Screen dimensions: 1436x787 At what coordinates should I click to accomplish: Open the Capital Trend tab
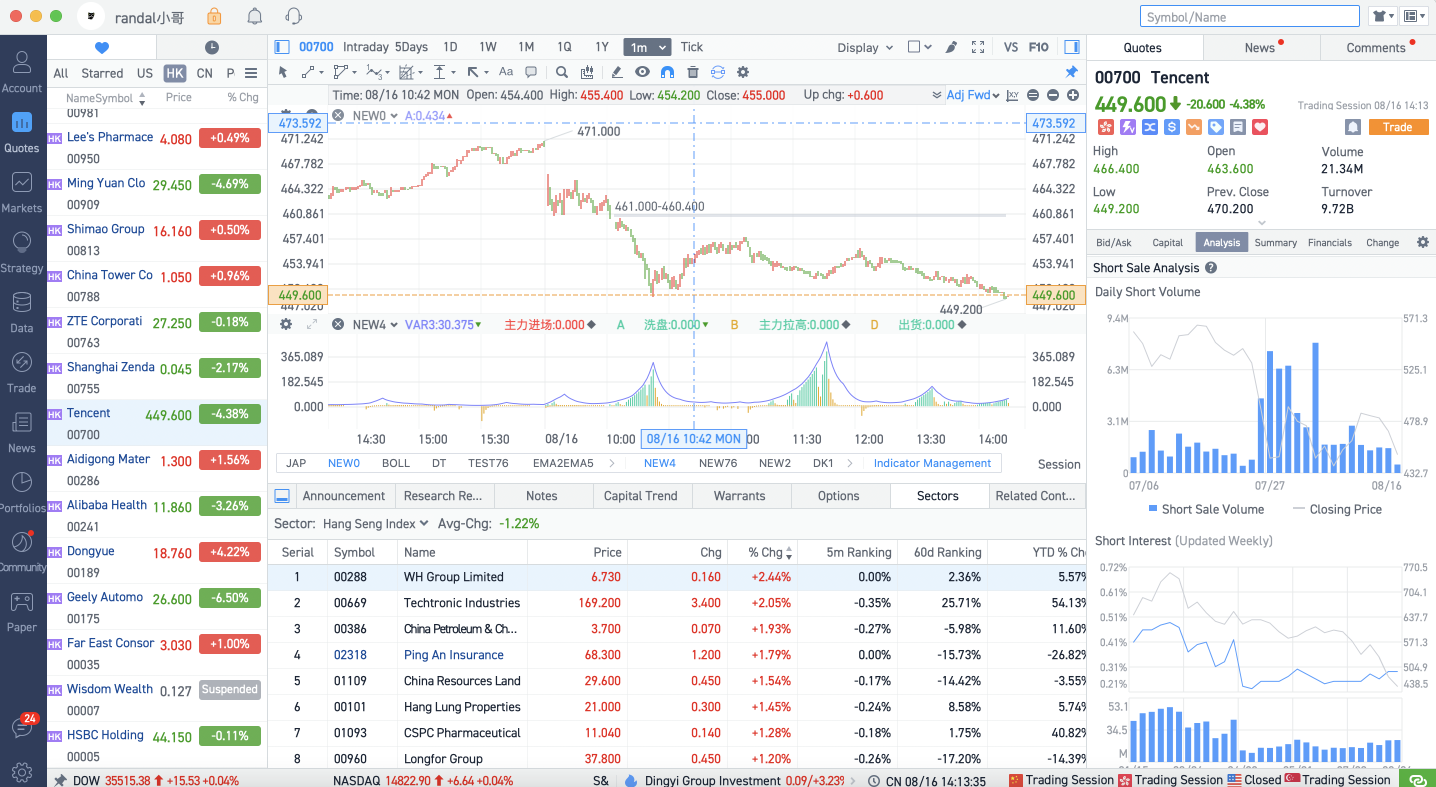(x=641, y=496)
